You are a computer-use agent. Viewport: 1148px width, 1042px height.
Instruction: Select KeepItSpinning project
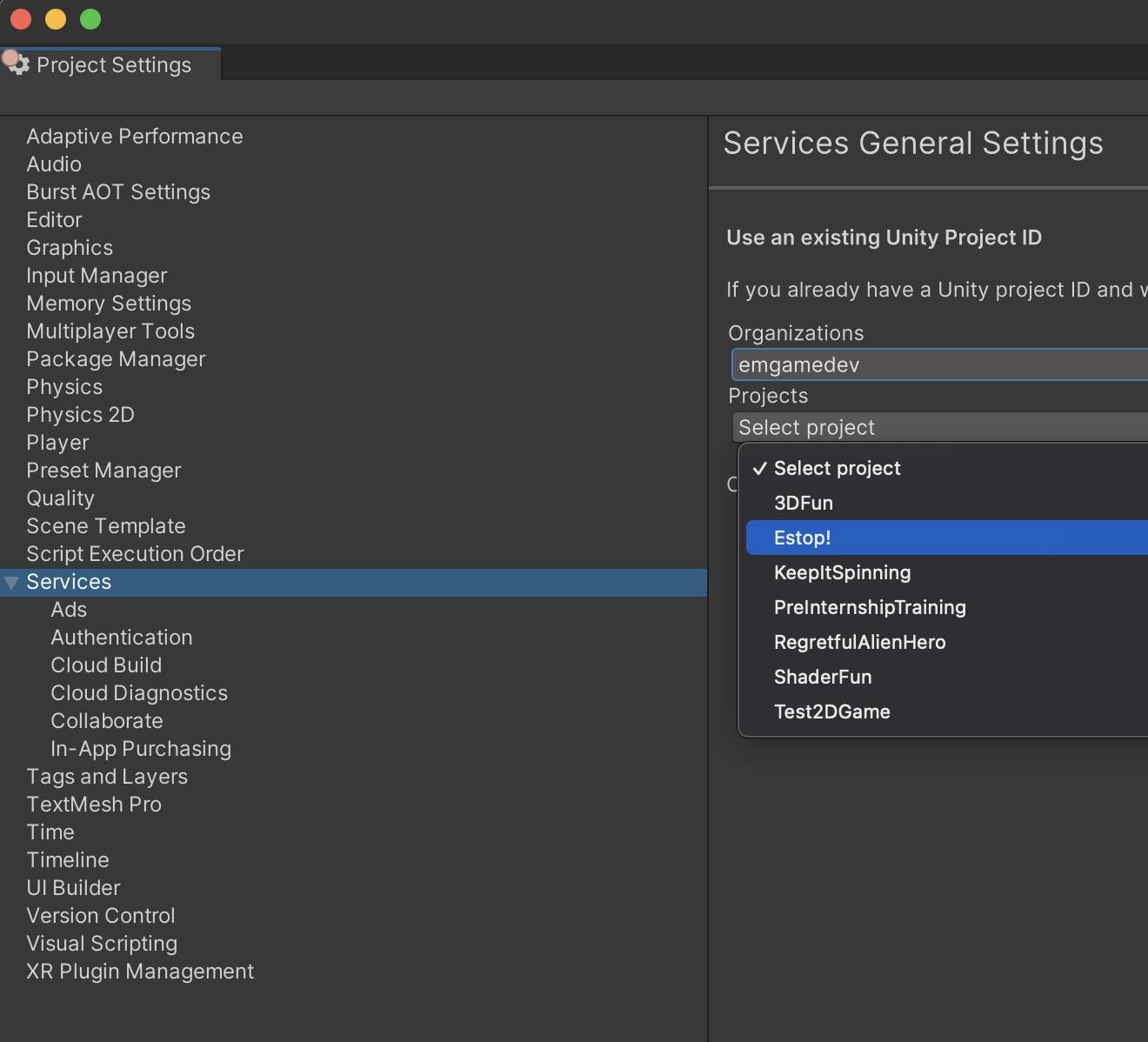(947, 572)
